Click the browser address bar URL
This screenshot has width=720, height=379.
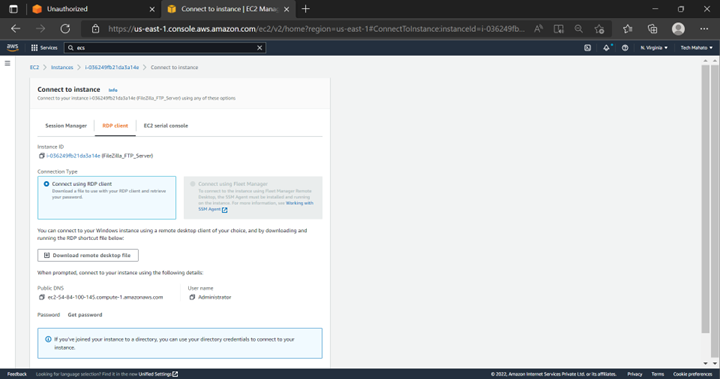[x=316, y=29]
